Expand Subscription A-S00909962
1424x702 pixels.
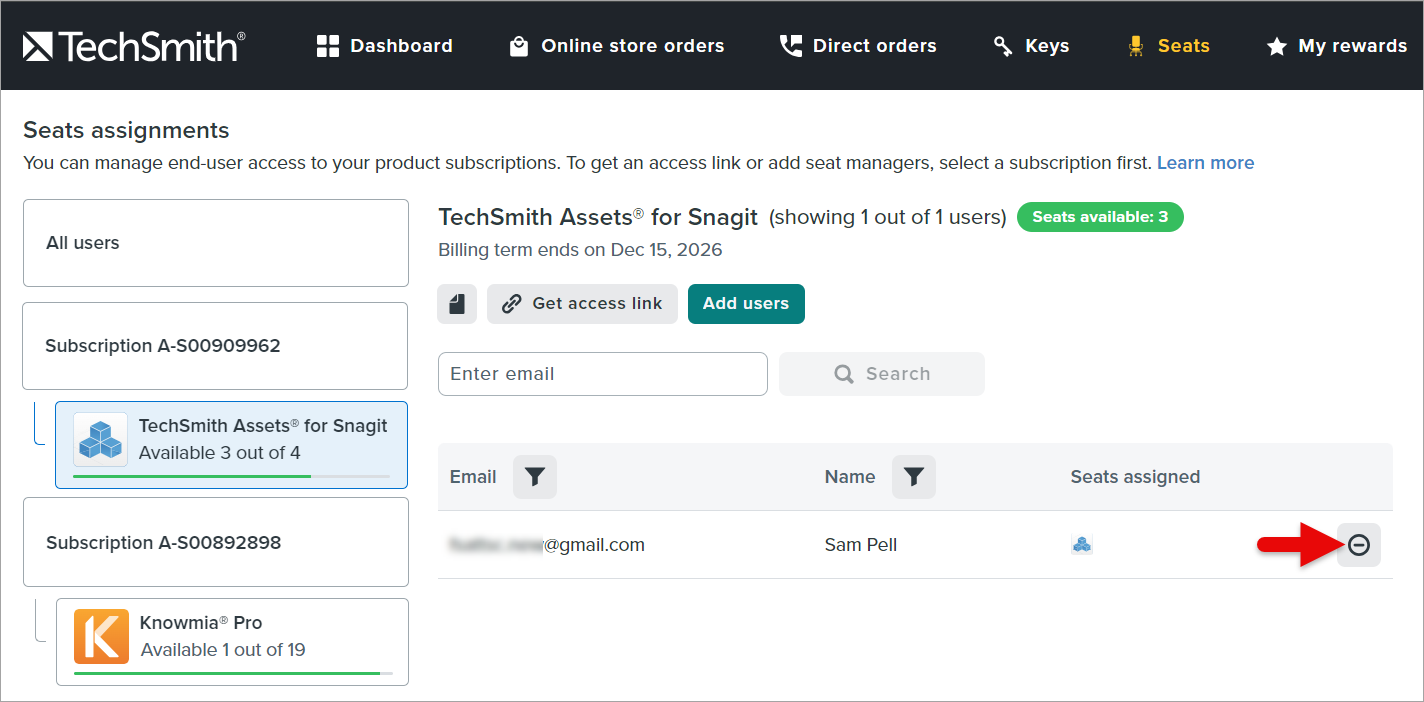click(x=215, y=346)
